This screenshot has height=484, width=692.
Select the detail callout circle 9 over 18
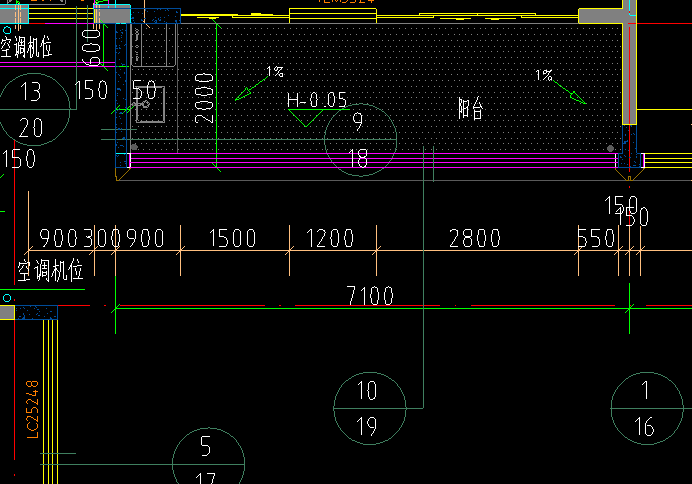tap(360, 140)
